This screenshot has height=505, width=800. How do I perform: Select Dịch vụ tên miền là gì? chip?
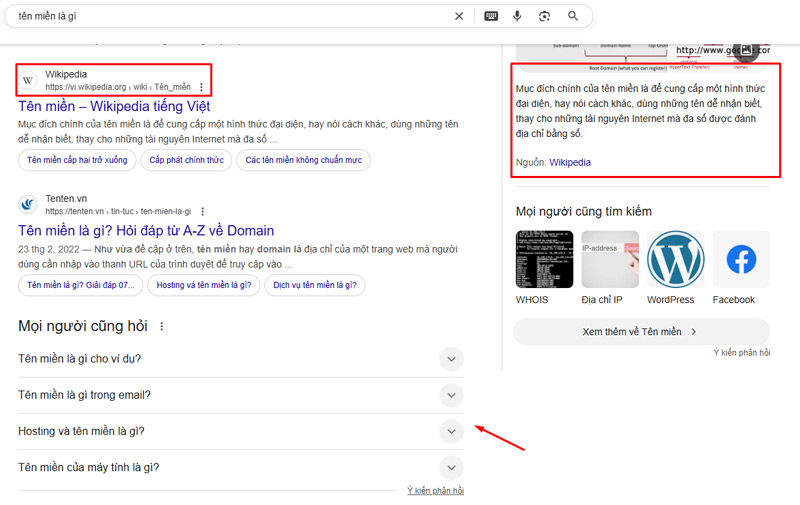[315, 285]
